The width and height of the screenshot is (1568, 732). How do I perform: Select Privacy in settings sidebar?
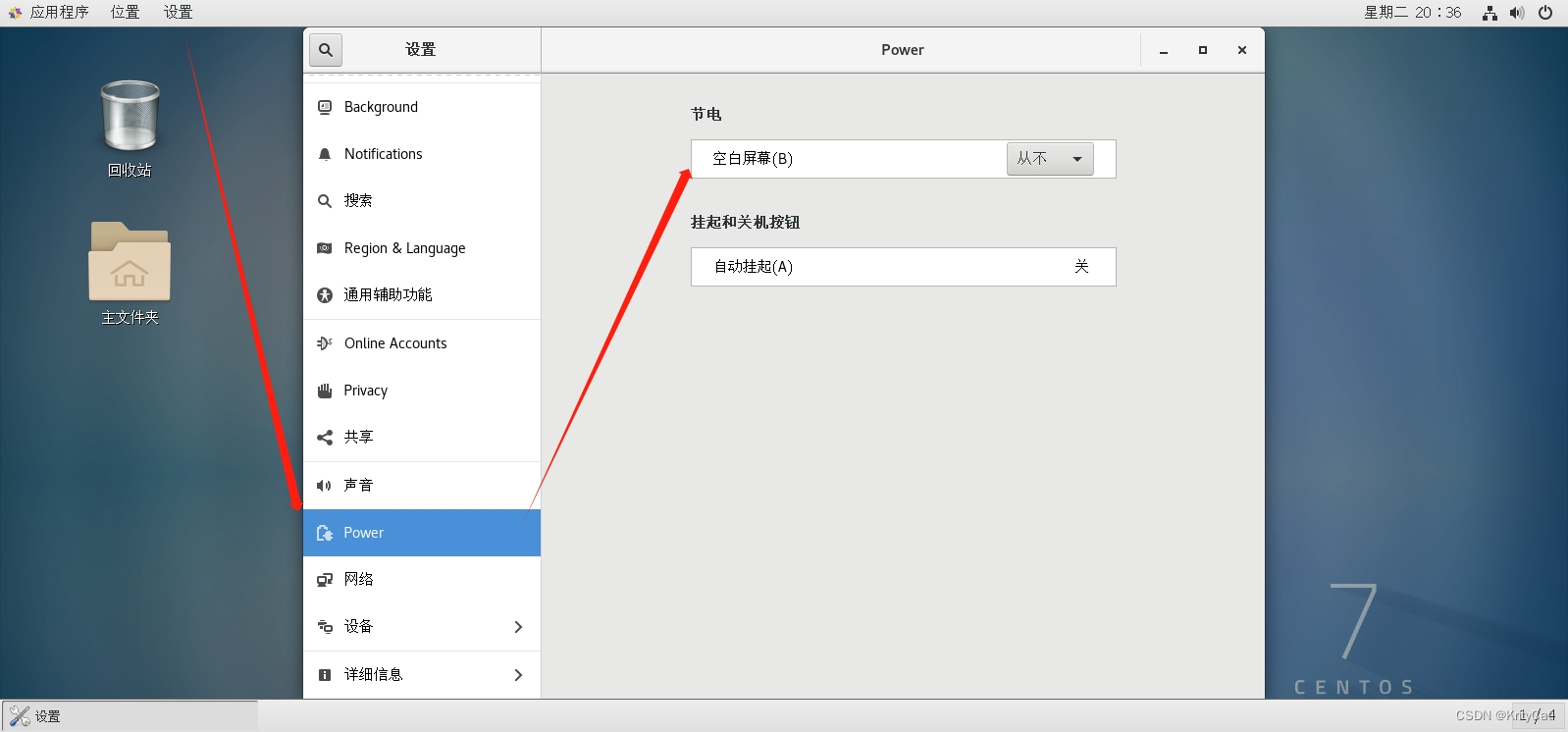pos(422,391)
